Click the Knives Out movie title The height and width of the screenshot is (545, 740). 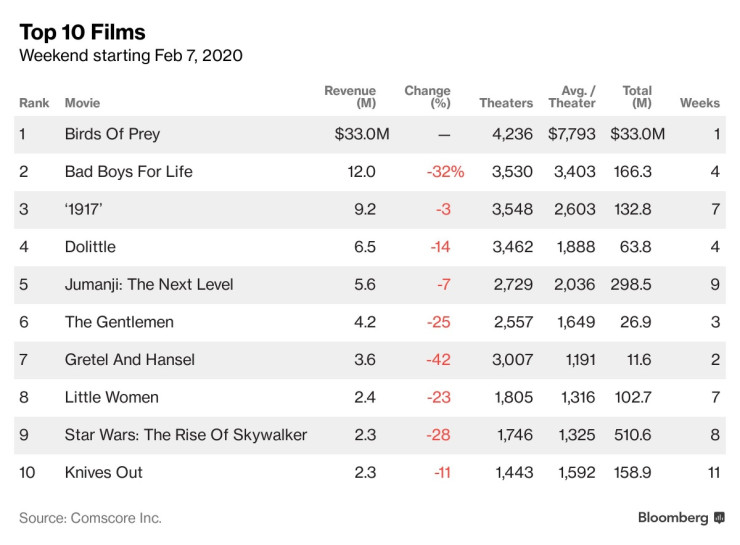click(103, 472)
